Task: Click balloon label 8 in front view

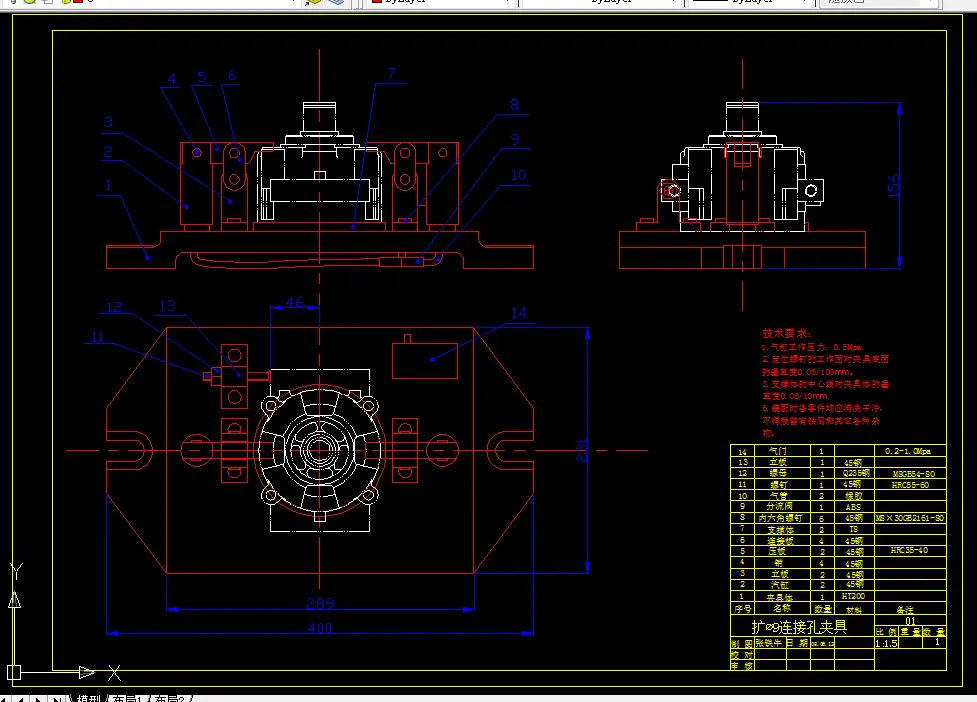Action: point(514,105)
